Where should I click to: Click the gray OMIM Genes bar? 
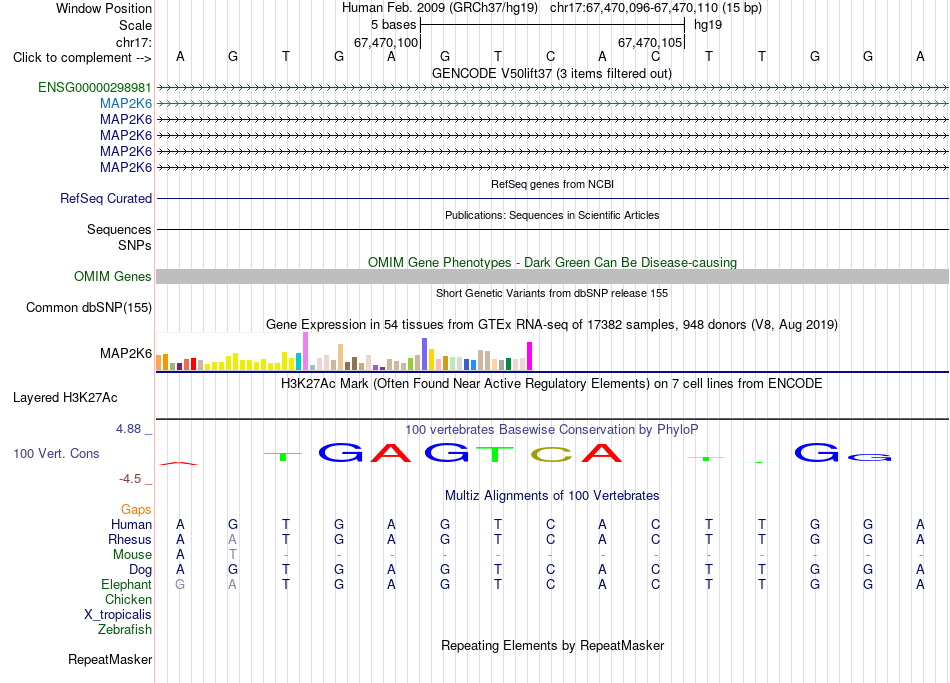552,276
